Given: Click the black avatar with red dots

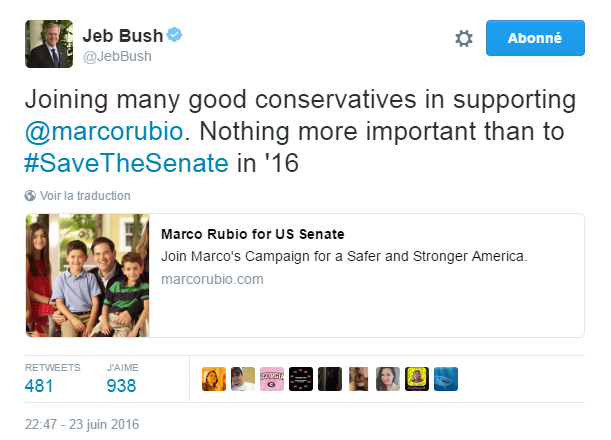Looking at the screenshot, I should [301, 379].
